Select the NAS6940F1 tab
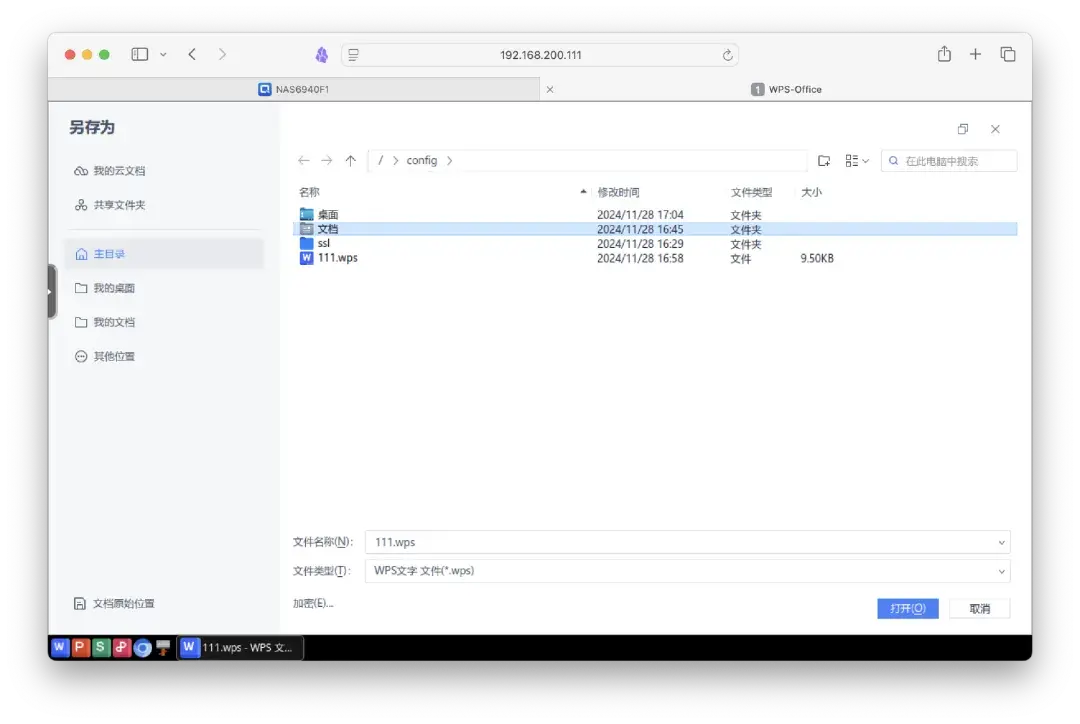This screenshot has height=724, width=1080. [300, 89]
